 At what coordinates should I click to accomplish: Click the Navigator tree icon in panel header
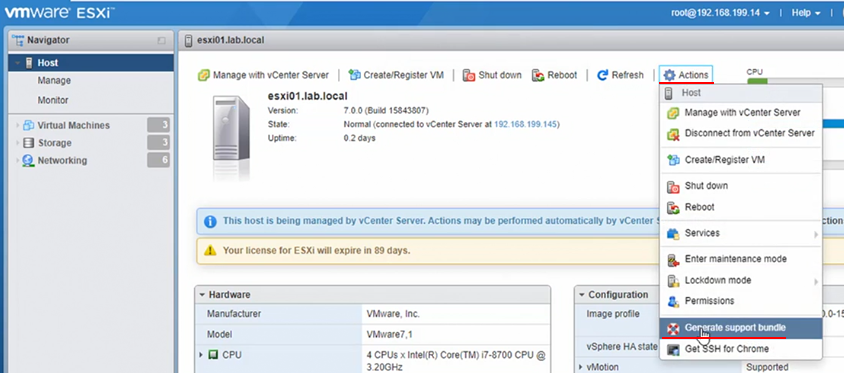click(x=18, y=40)
